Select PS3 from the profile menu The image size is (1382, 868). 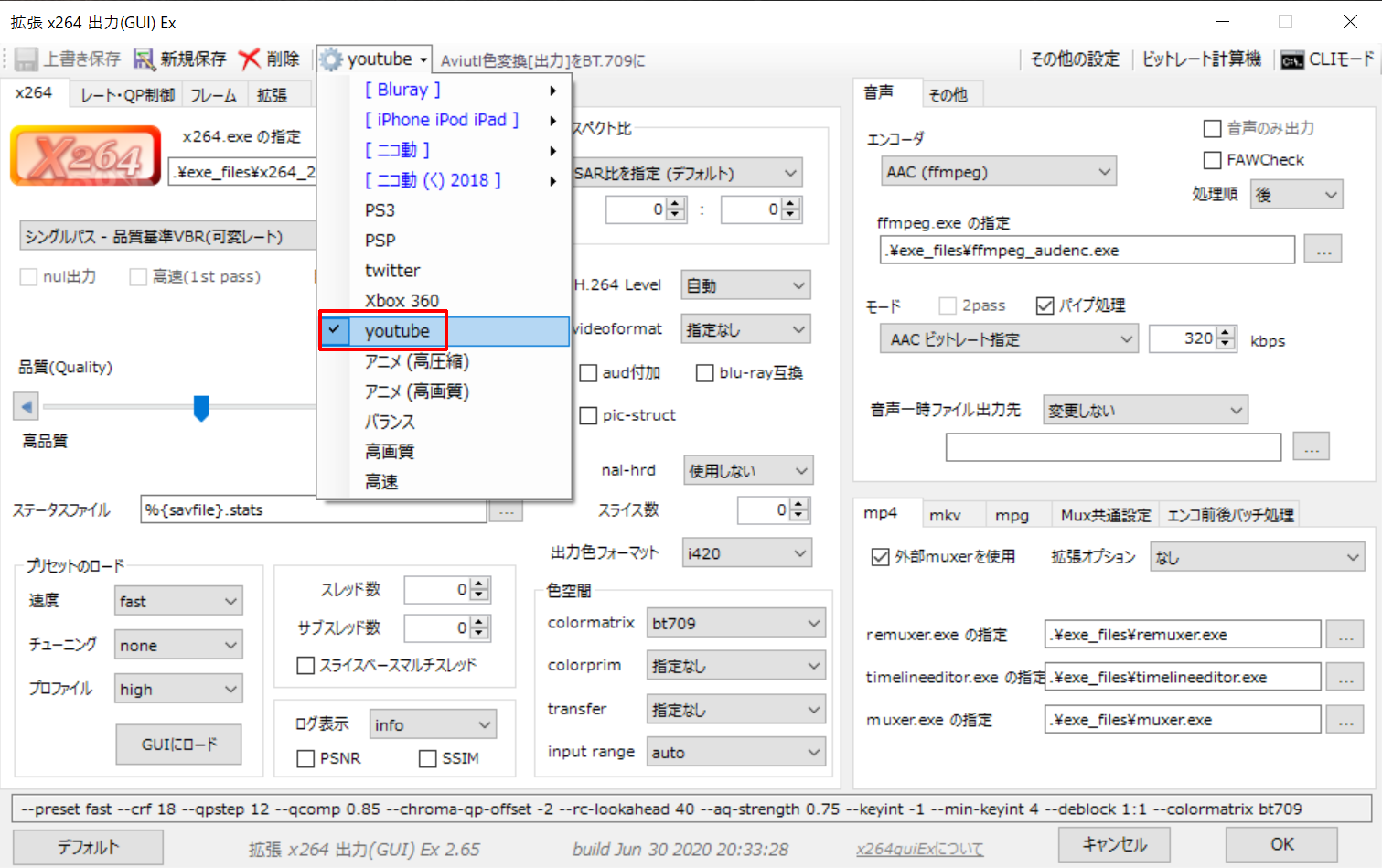tap(380, 209)
